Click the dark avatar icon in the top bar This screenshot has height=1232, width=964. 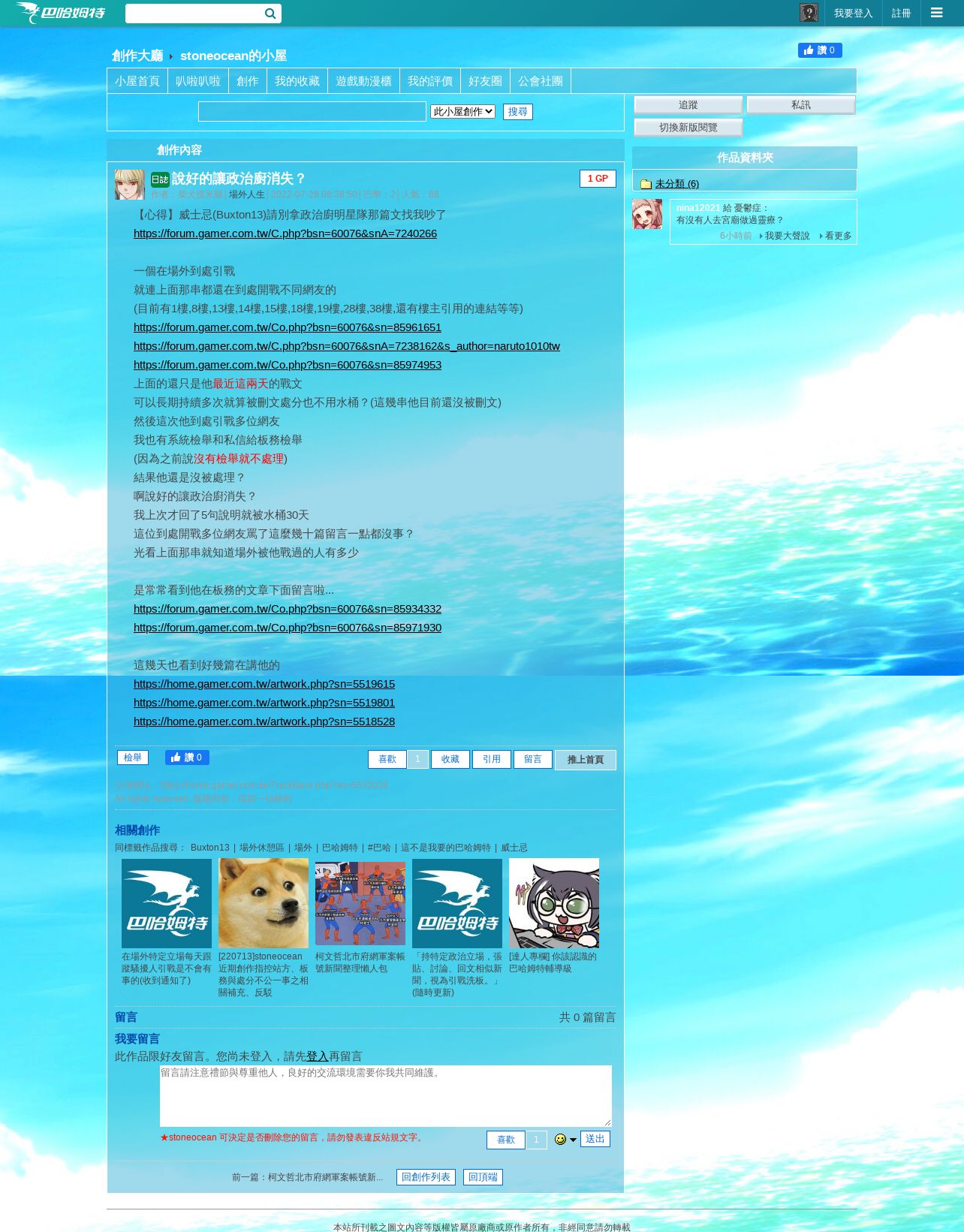point(809,13)
